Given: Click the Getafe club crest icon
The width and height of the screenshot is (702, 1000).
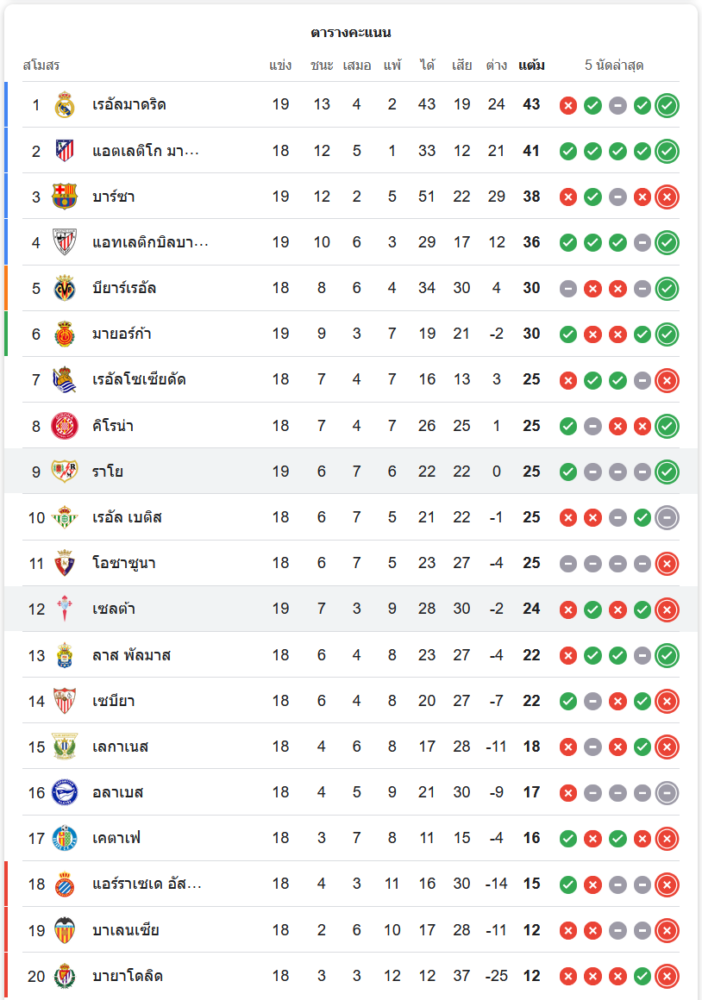Looking at the screenshot, I should (x=65, y=839).
